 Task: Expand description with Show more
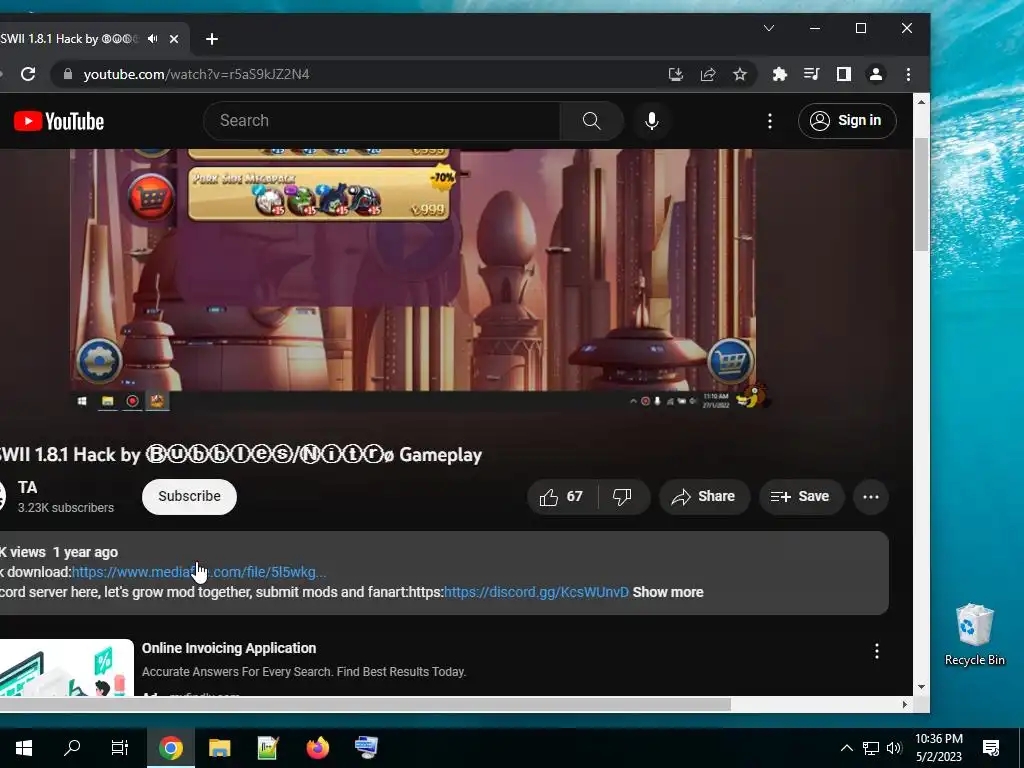coord(667,592)
